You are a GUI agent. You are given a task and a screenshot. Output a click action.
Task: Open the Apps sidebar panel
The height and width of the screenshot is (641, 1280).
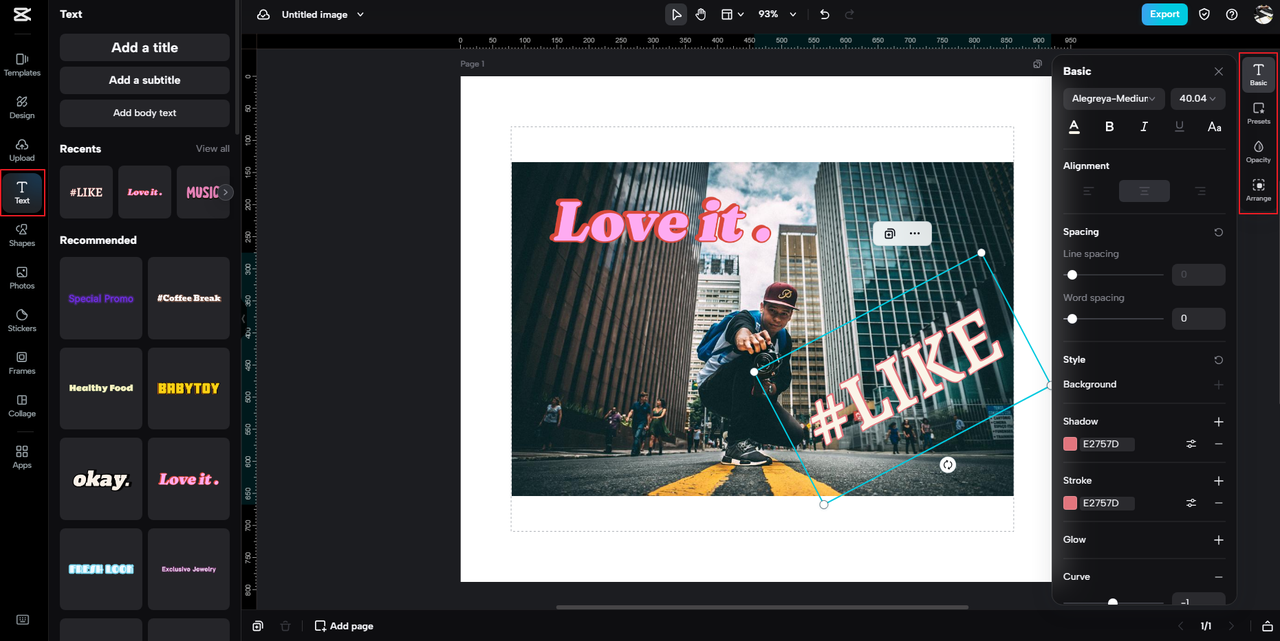(22, 457)
